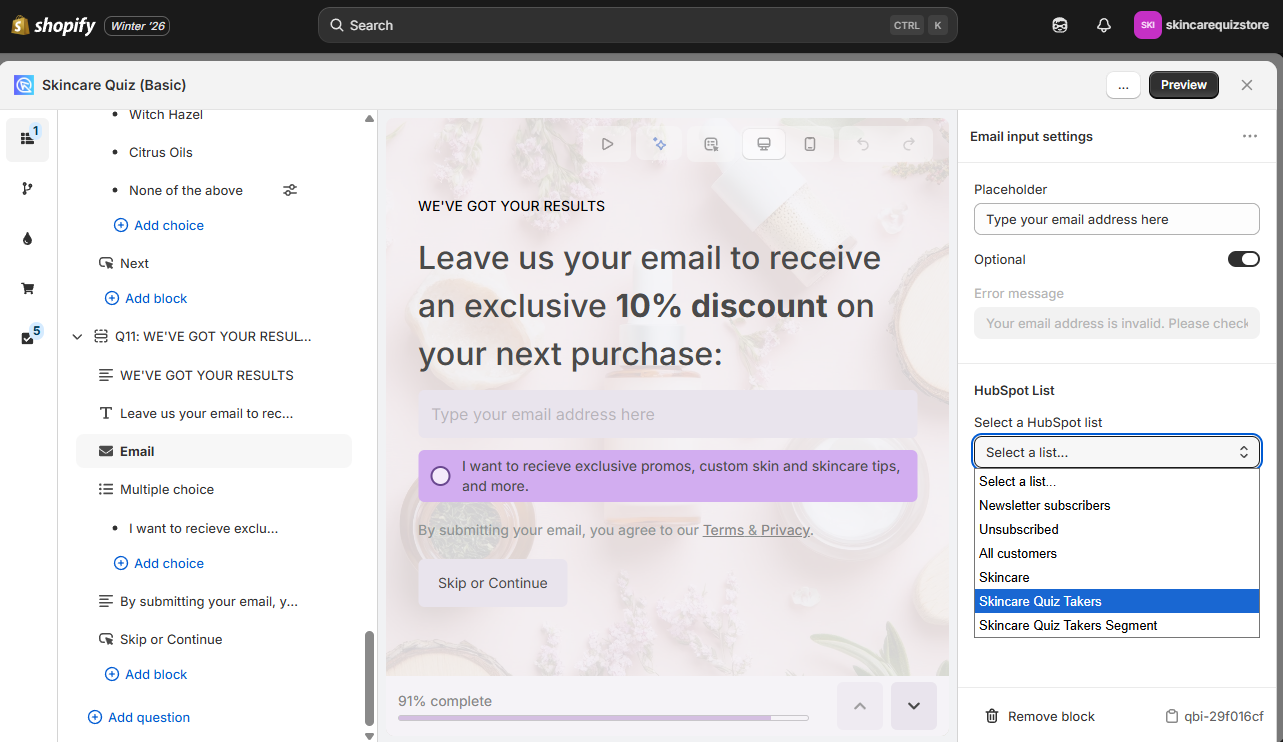Open the Email input settings overflow menu
Screen dimensions: 1283x742
[1249, 136]
